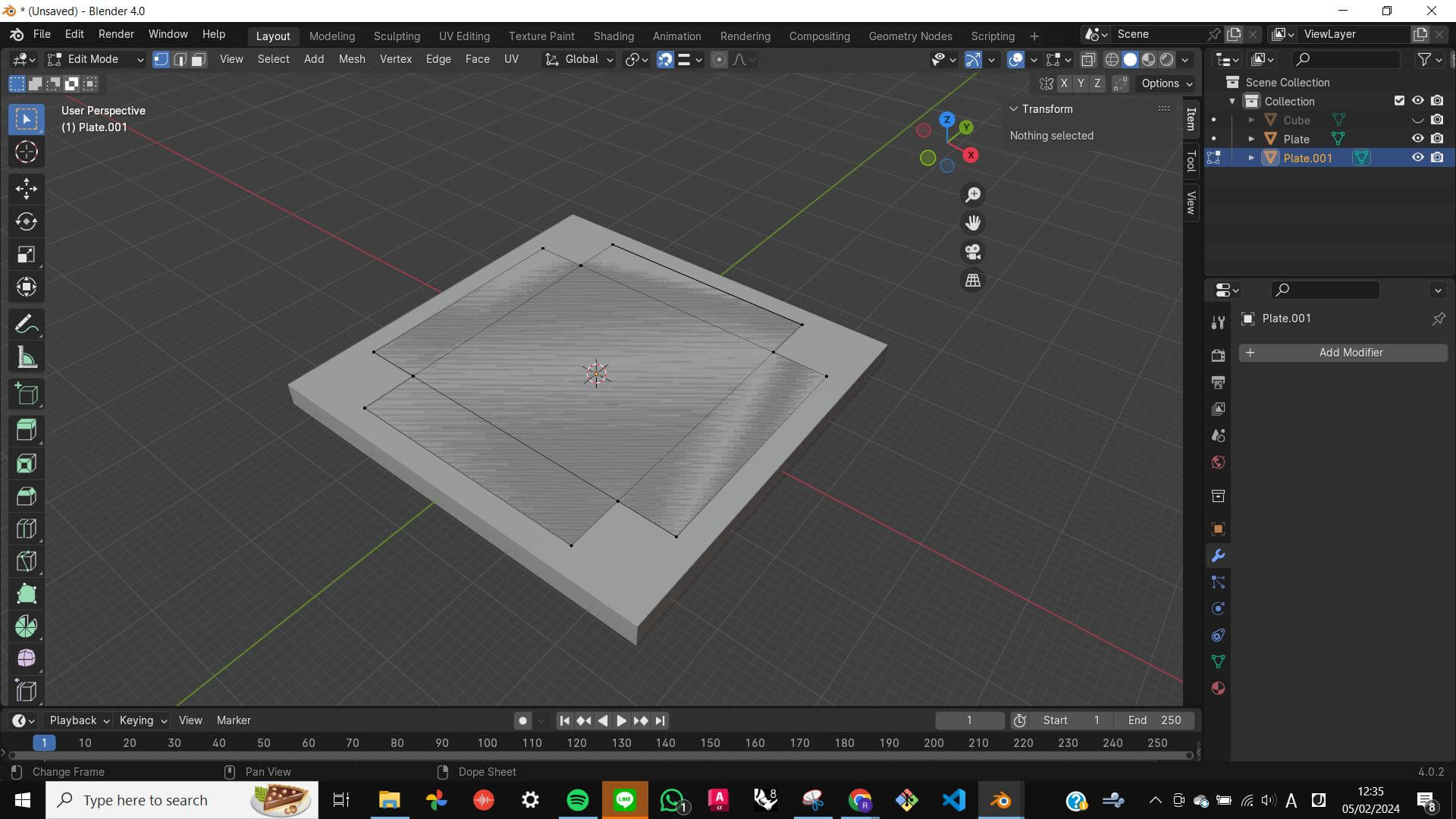This screenshot has height=819, width=1456.
Task: Jump to the end frame
Action: pos(660,720)
